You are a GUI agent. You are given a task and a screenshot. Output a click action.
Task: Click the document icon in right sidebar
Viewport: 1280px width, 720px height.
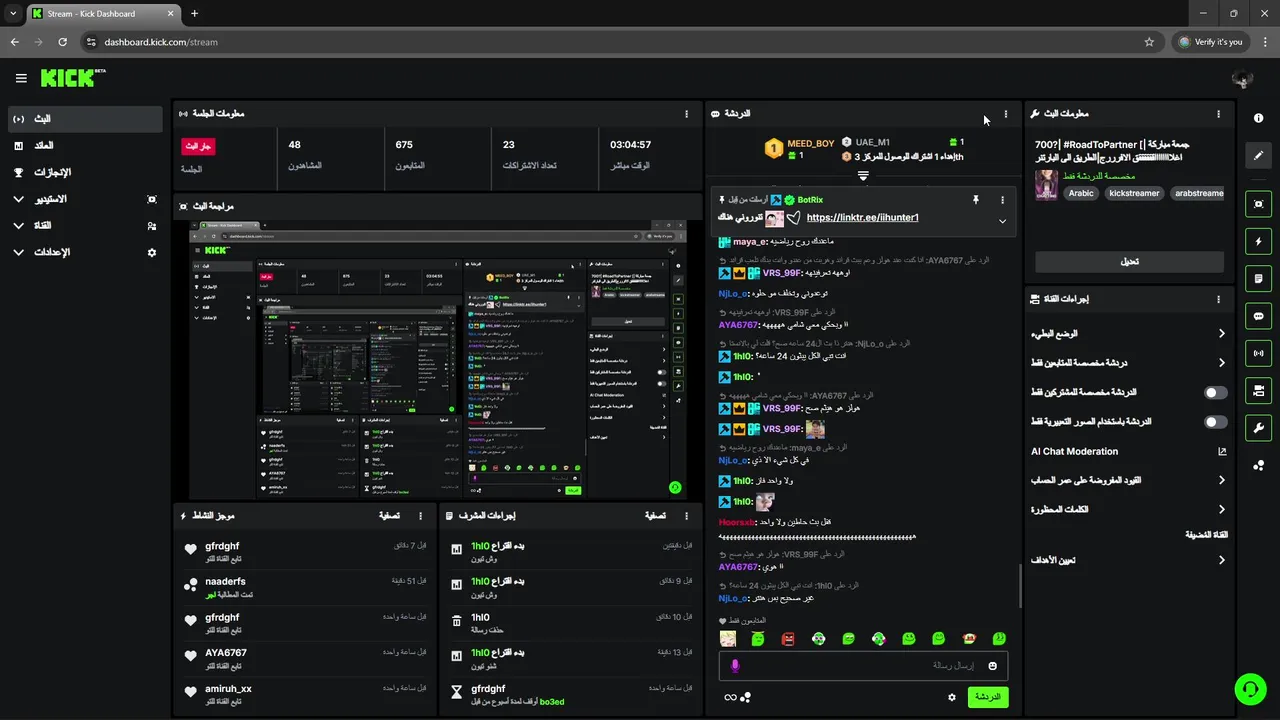[x=1258, y=278]
